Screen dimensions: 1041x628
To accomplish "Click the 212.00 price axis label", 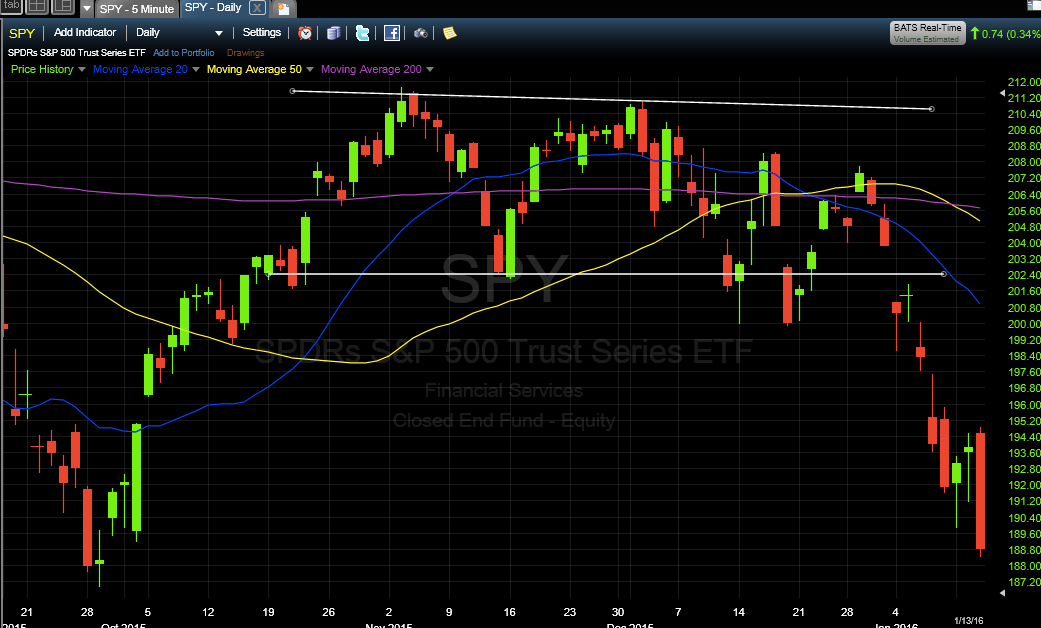I will (x=1024, y=82).
